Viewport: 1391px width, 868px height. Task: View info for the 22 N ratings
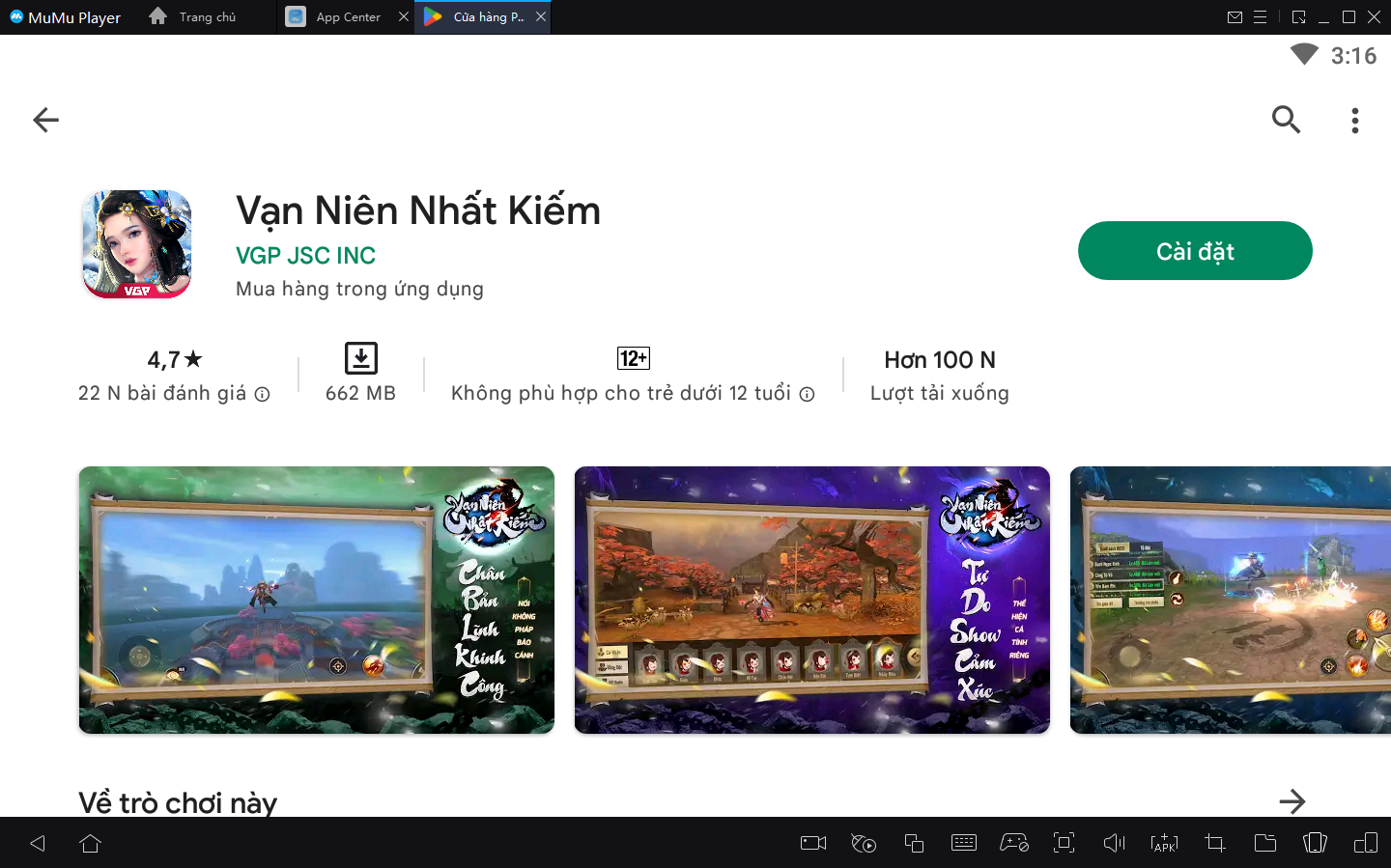point(262,394)
